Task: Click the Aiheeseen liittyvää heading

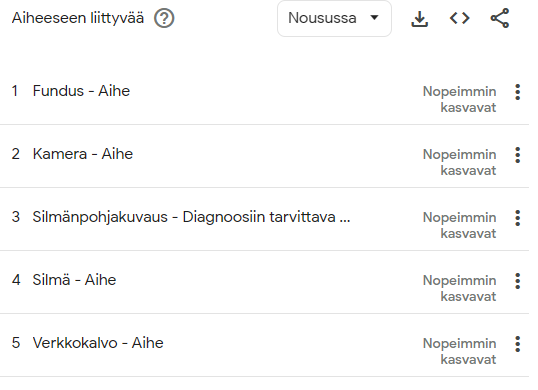Action: (78, 18)
